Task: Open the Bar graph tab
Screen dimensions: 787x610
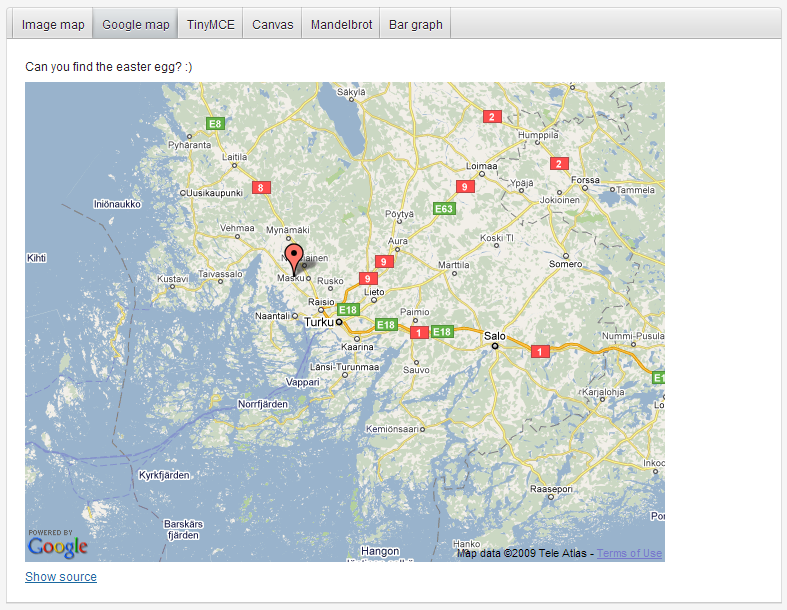Action: pyautogui.click(x=416, y=25)
